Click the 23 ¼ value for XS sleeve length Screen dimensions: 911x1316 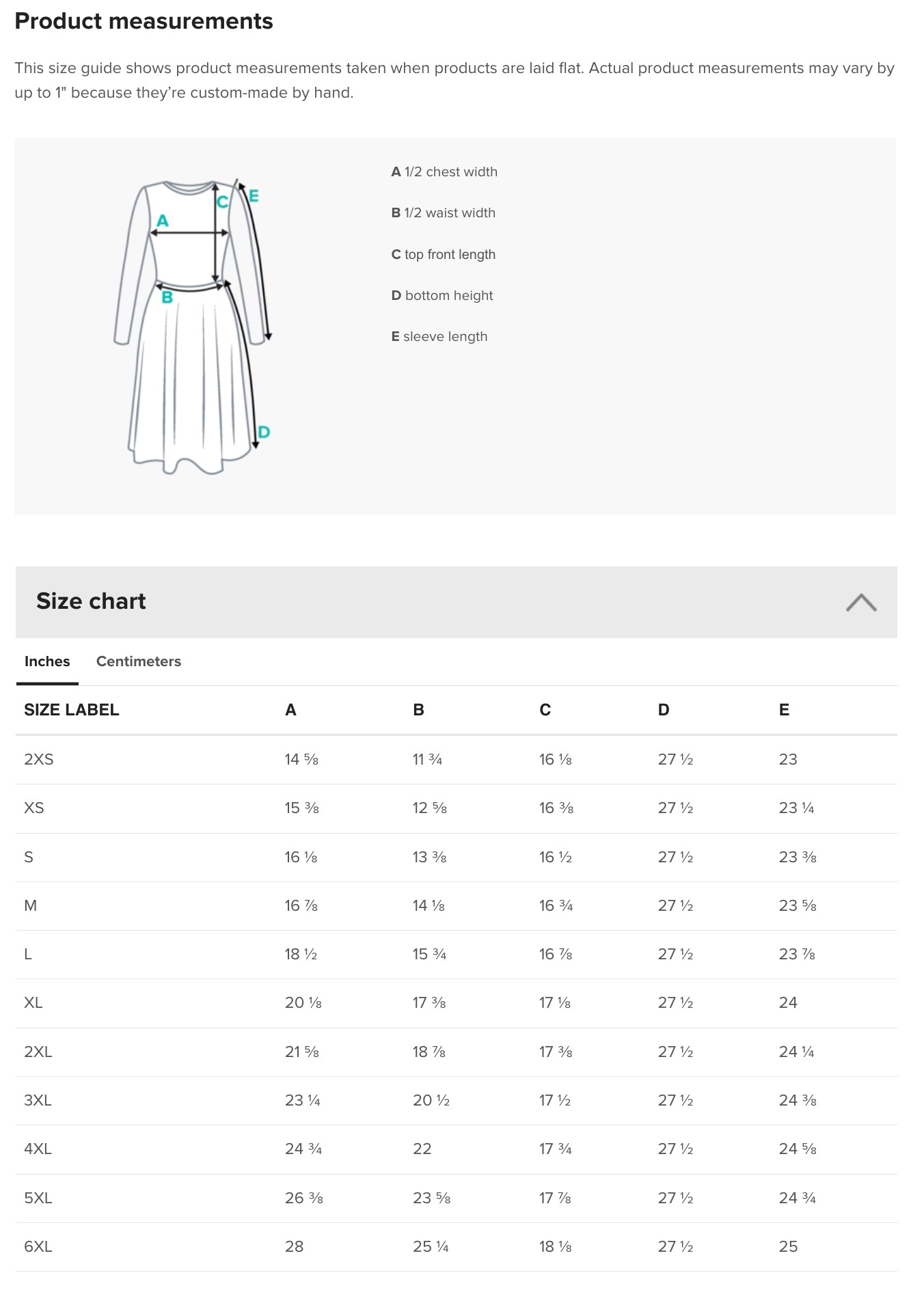(796, 808)
